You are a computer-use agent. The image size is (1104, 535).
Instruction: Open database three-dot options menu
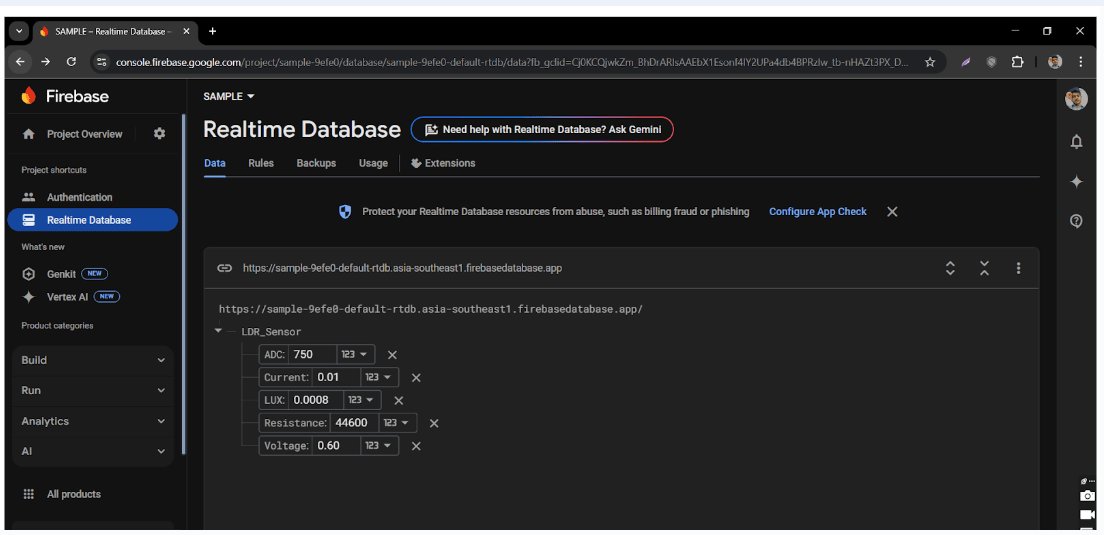(x=1018, y=268)
